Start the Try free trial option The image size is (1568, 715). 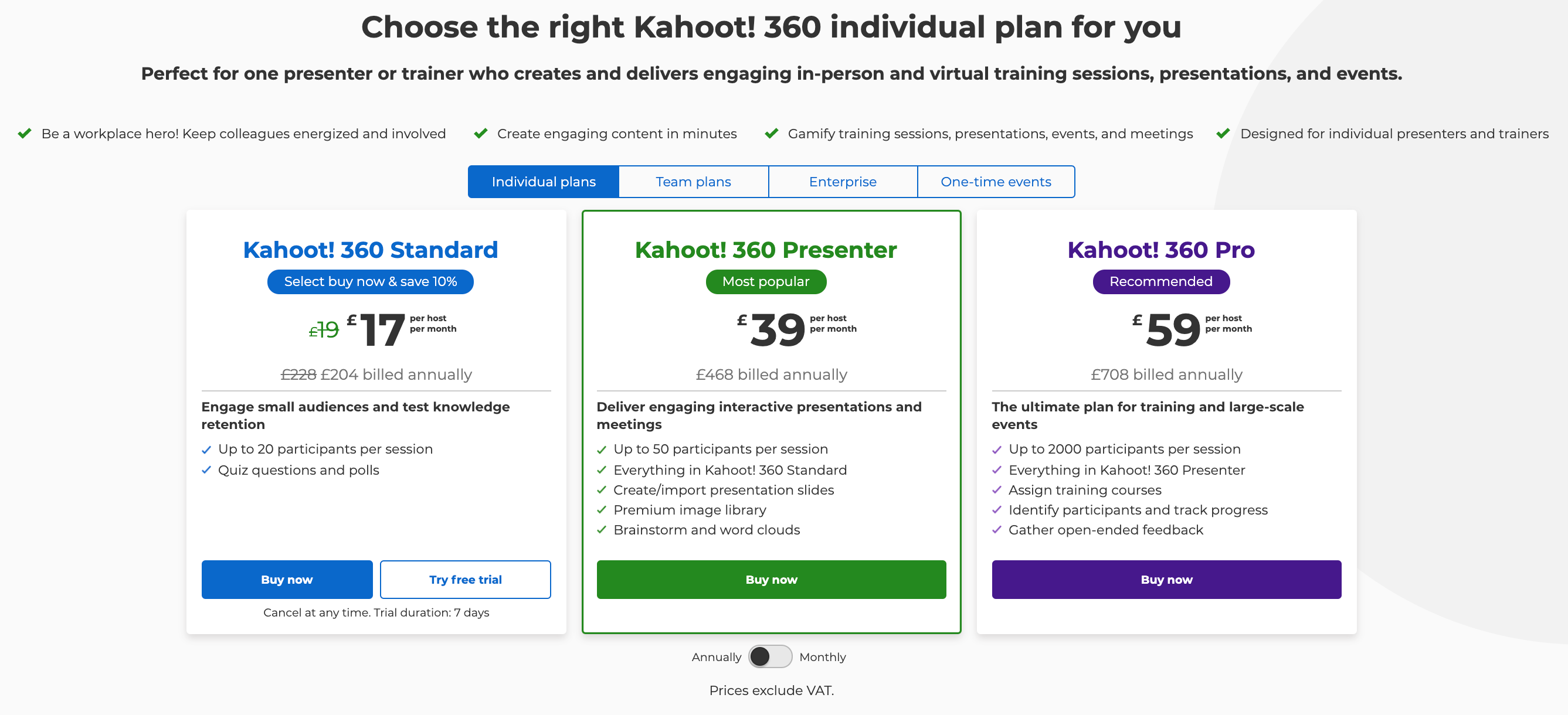(465, 579)
